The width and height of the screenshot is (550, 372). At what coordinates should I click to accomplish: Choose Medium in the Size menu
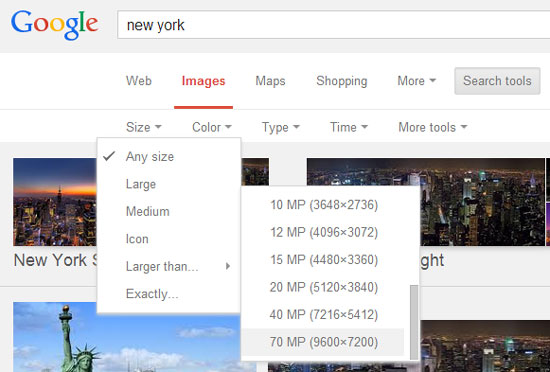click(169, 211)
